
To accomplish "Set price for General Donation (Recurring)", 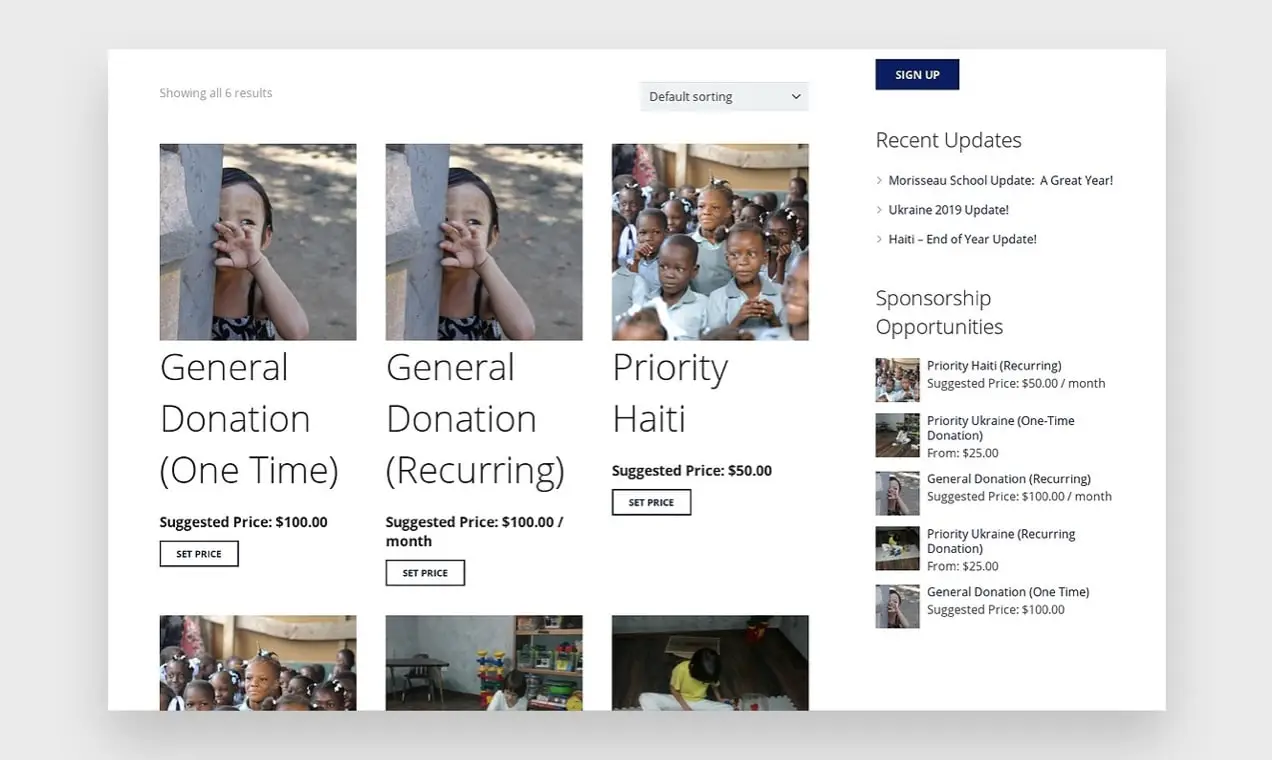I will (425, 573).
